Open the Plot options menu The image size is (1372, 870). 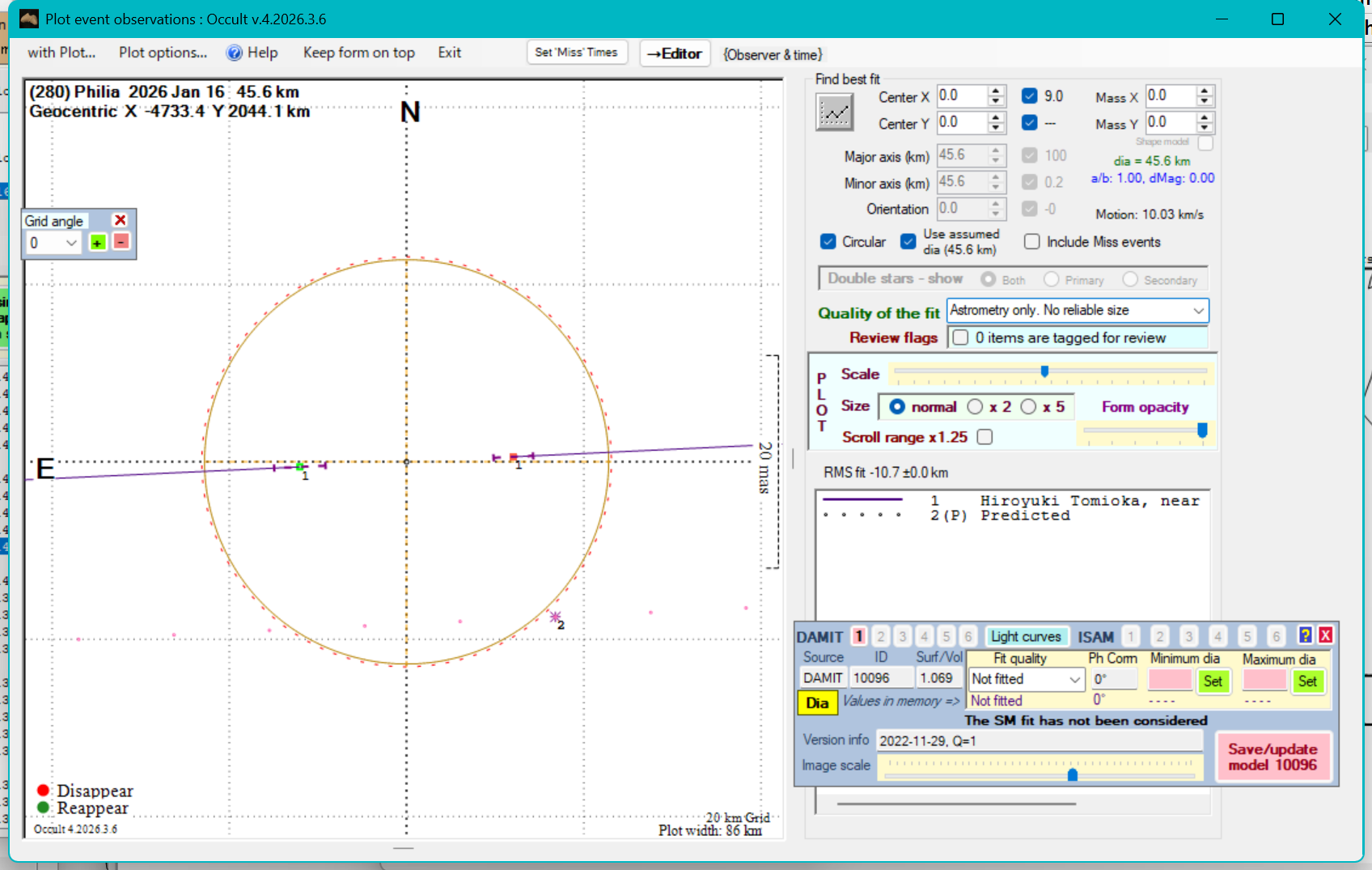point(163,53)
